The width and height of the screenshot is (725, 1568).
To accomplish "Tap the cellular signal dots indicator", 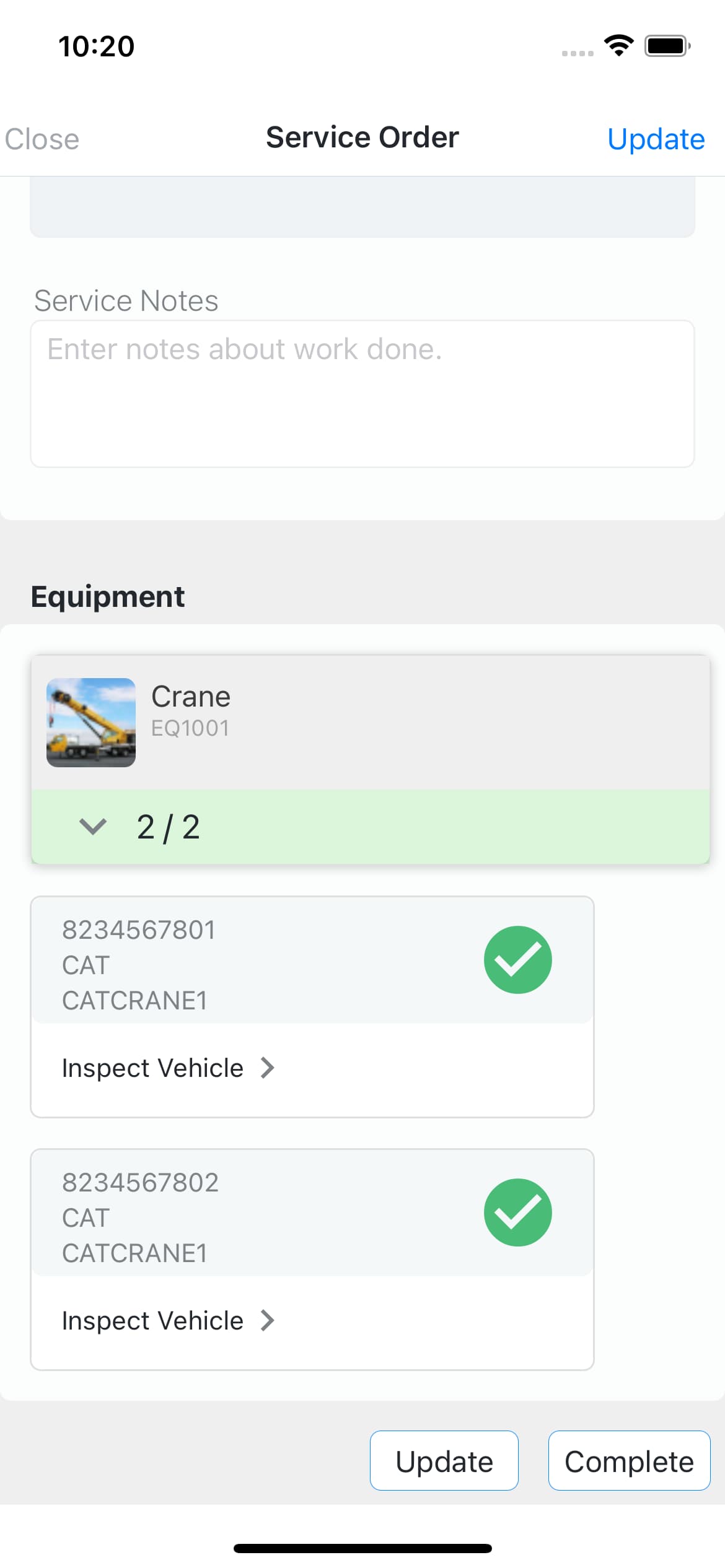I will [576, 53].
